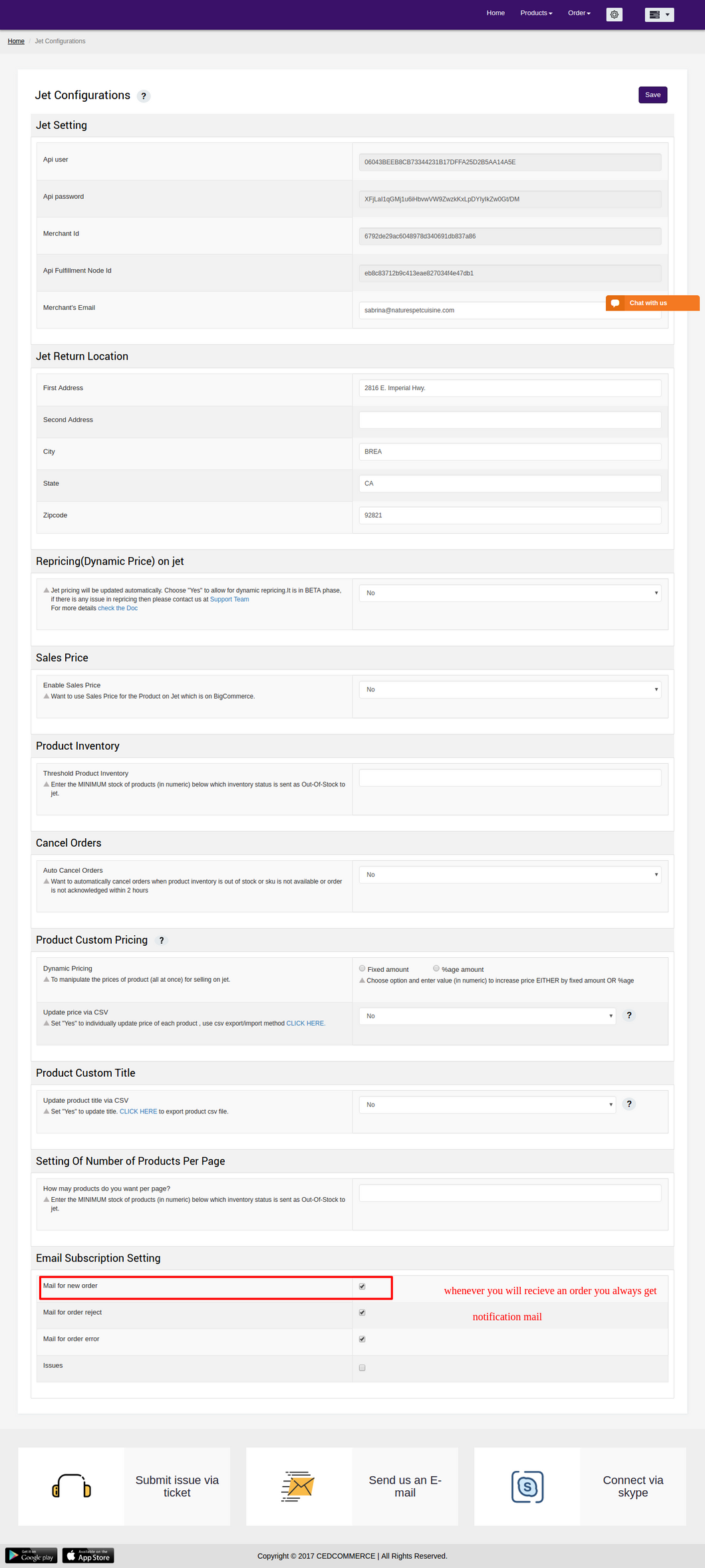
Task: Click the Save button
Action: (x=652, y=95)
